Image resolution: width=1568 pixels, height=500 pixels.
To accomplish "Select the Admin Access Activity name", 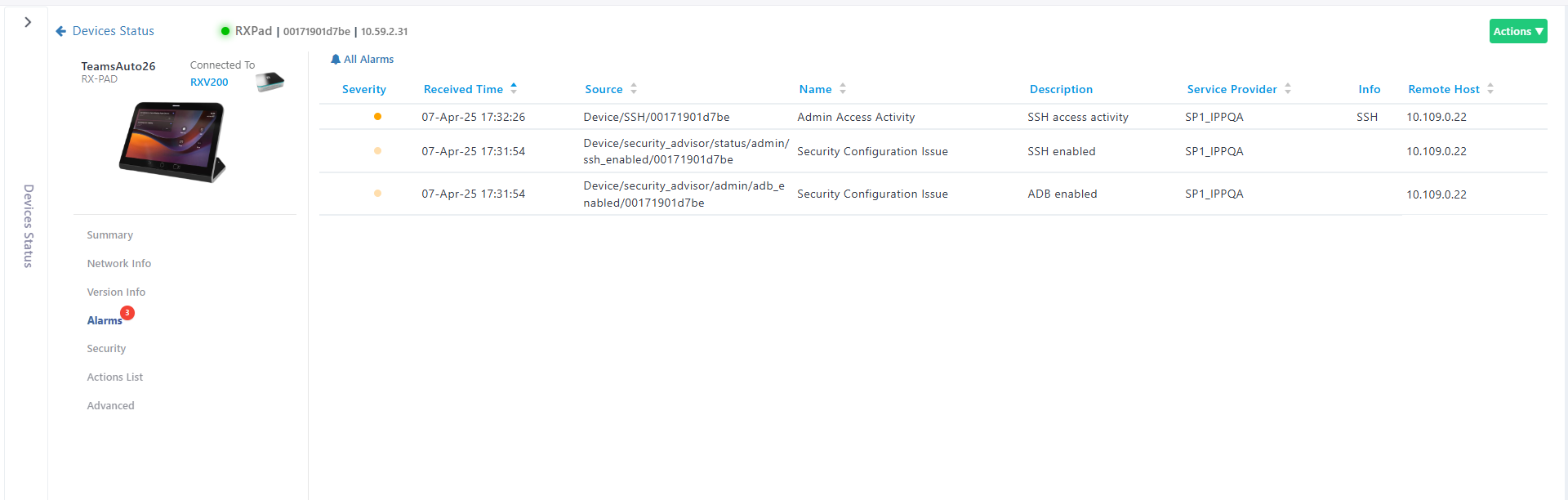I will pos(856,117).
